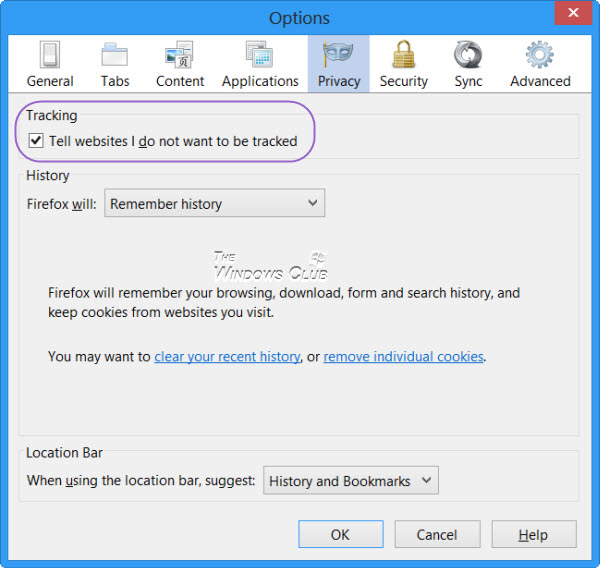
Task: Click the 'Firefox will:' label
Action: tap(61, 204)
